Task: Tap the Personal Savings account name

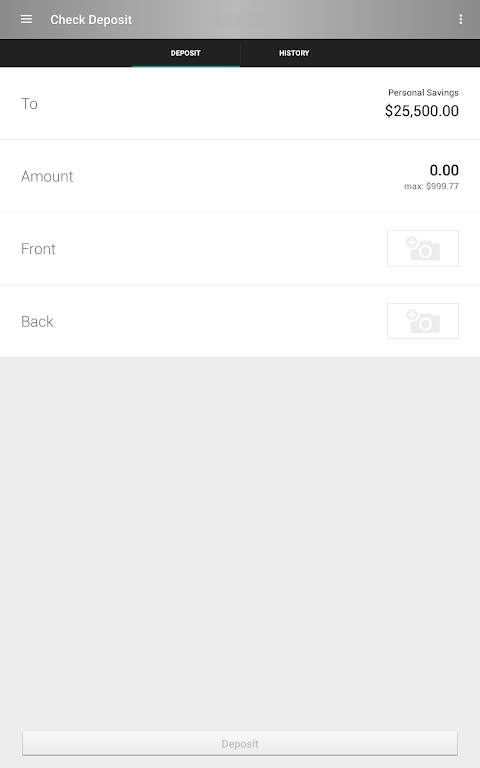Action: (423, 93)
